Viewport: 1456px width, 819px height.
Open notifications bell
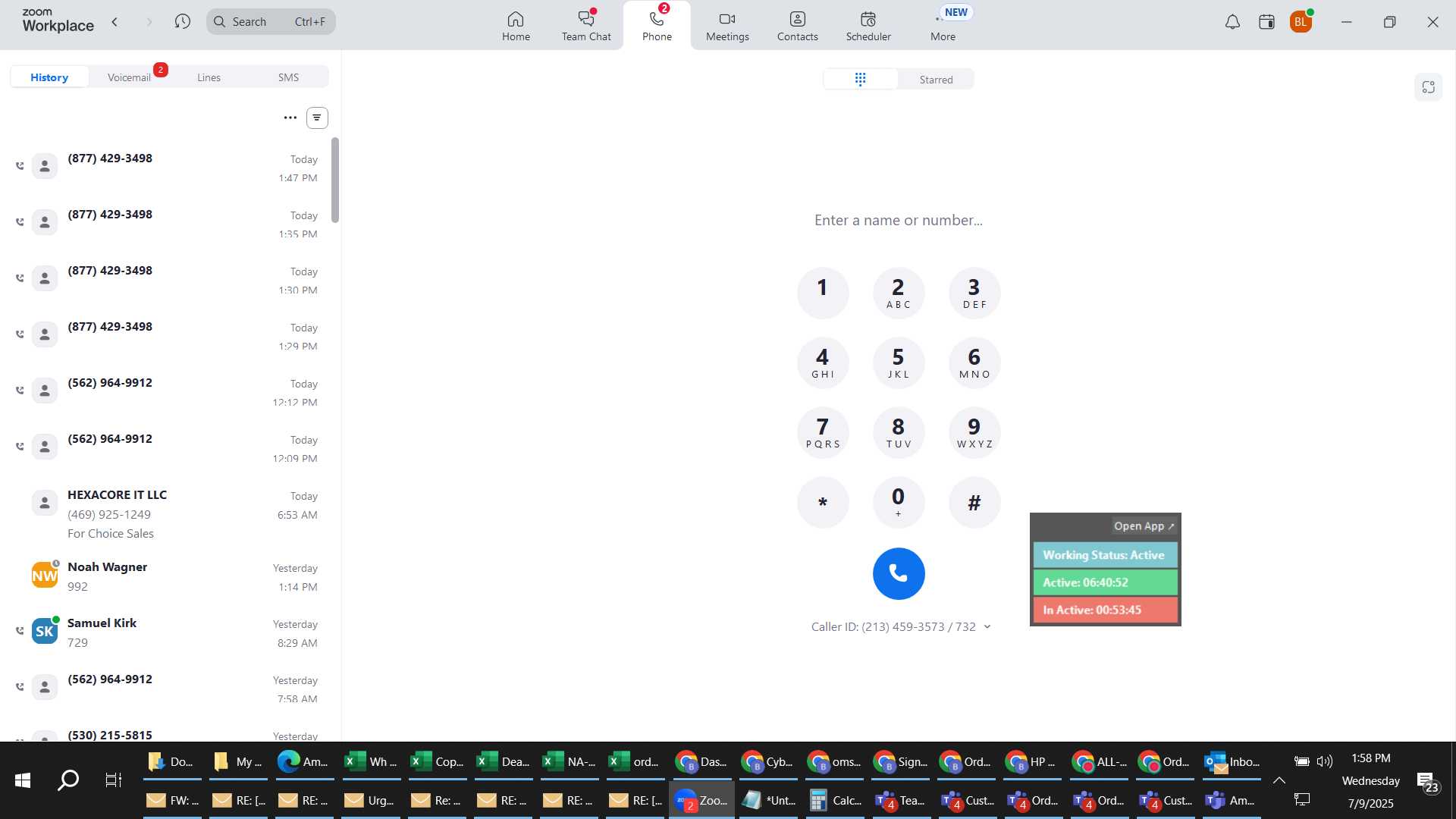(1232, 22)
